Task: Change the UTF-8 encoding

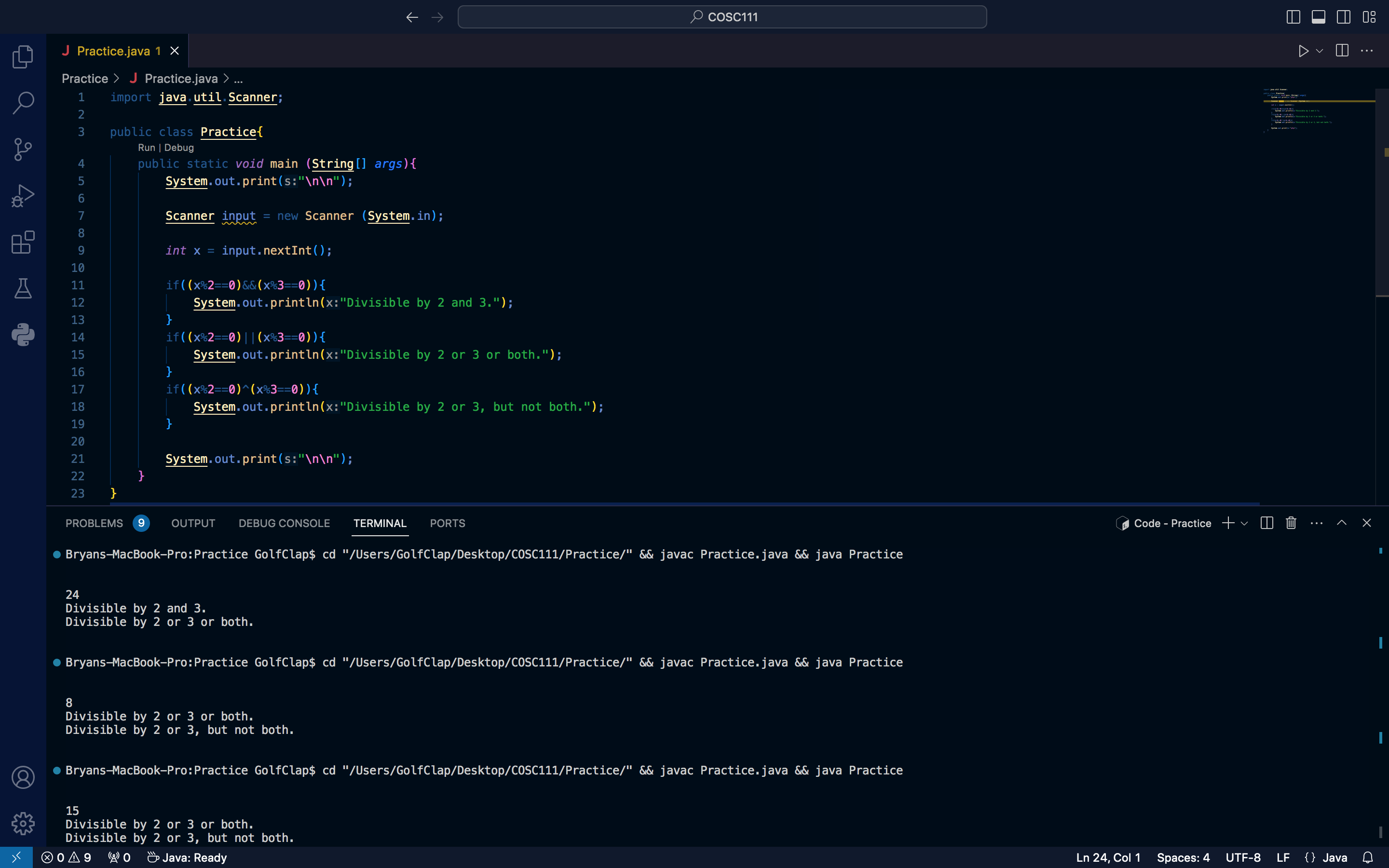Action: pos(1243,858)
